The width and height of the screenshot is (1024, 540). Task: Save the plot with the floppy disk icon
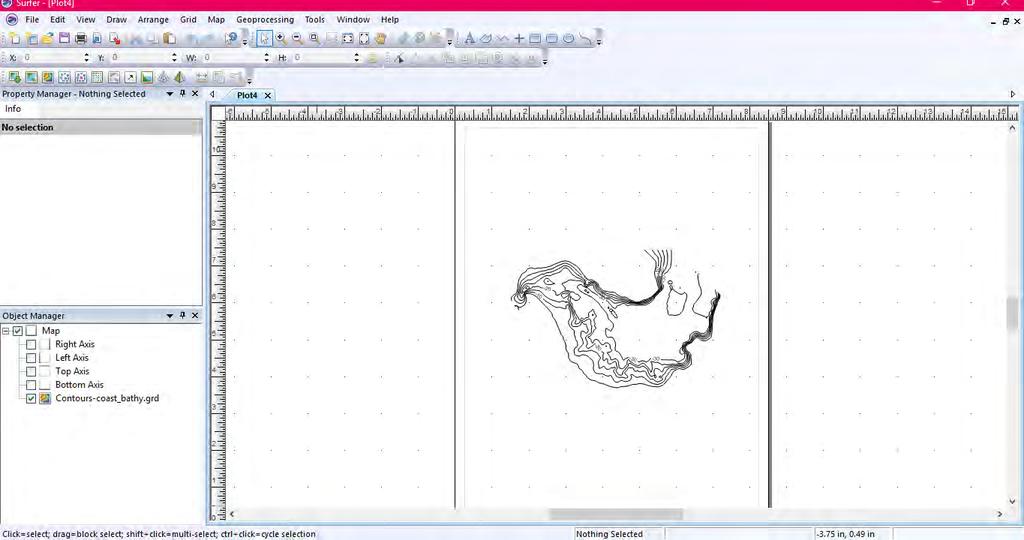pos(64,39)
